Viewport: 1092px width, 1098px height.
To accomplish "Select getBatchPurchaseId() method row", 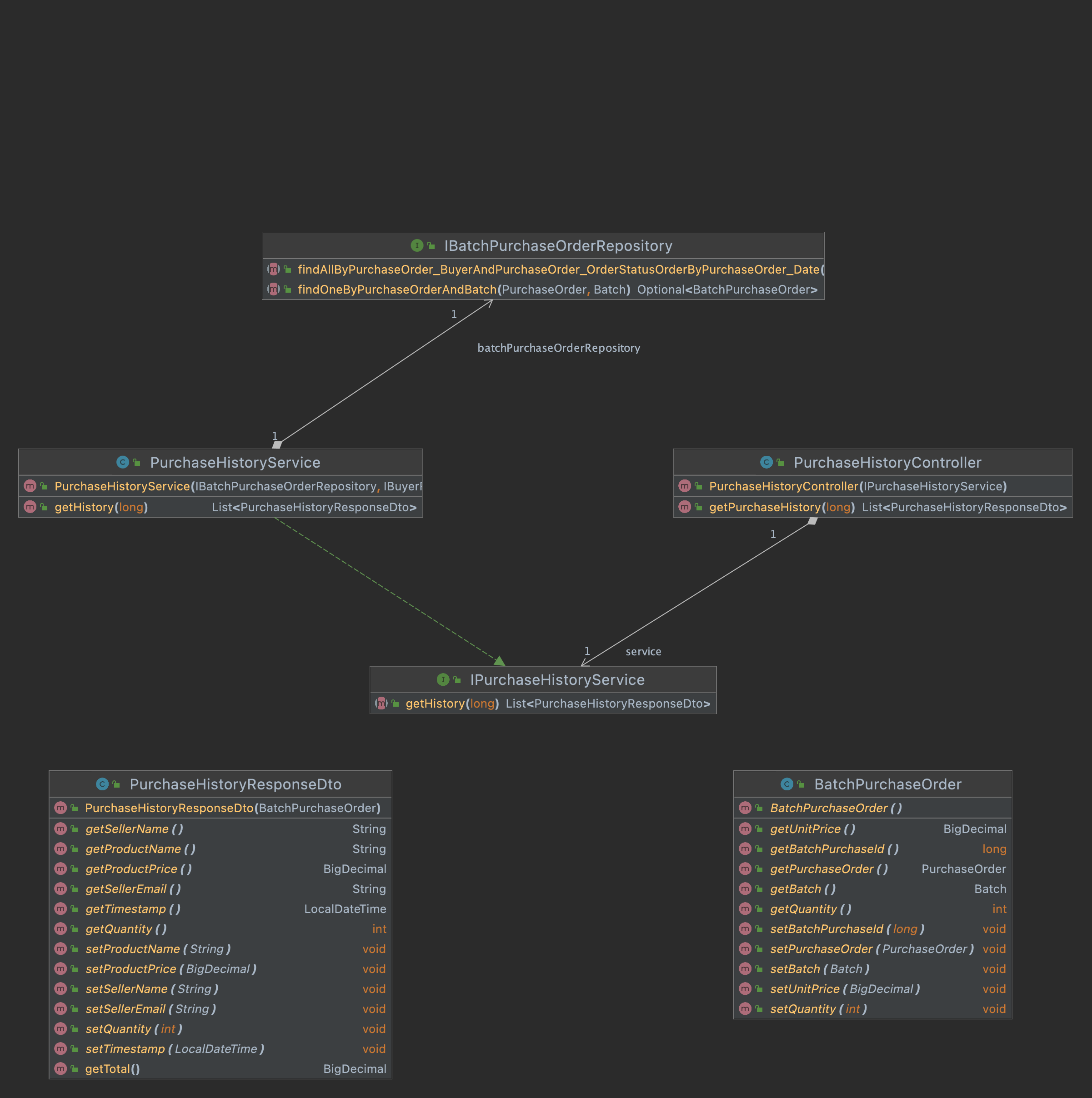I will click(834, 848).
